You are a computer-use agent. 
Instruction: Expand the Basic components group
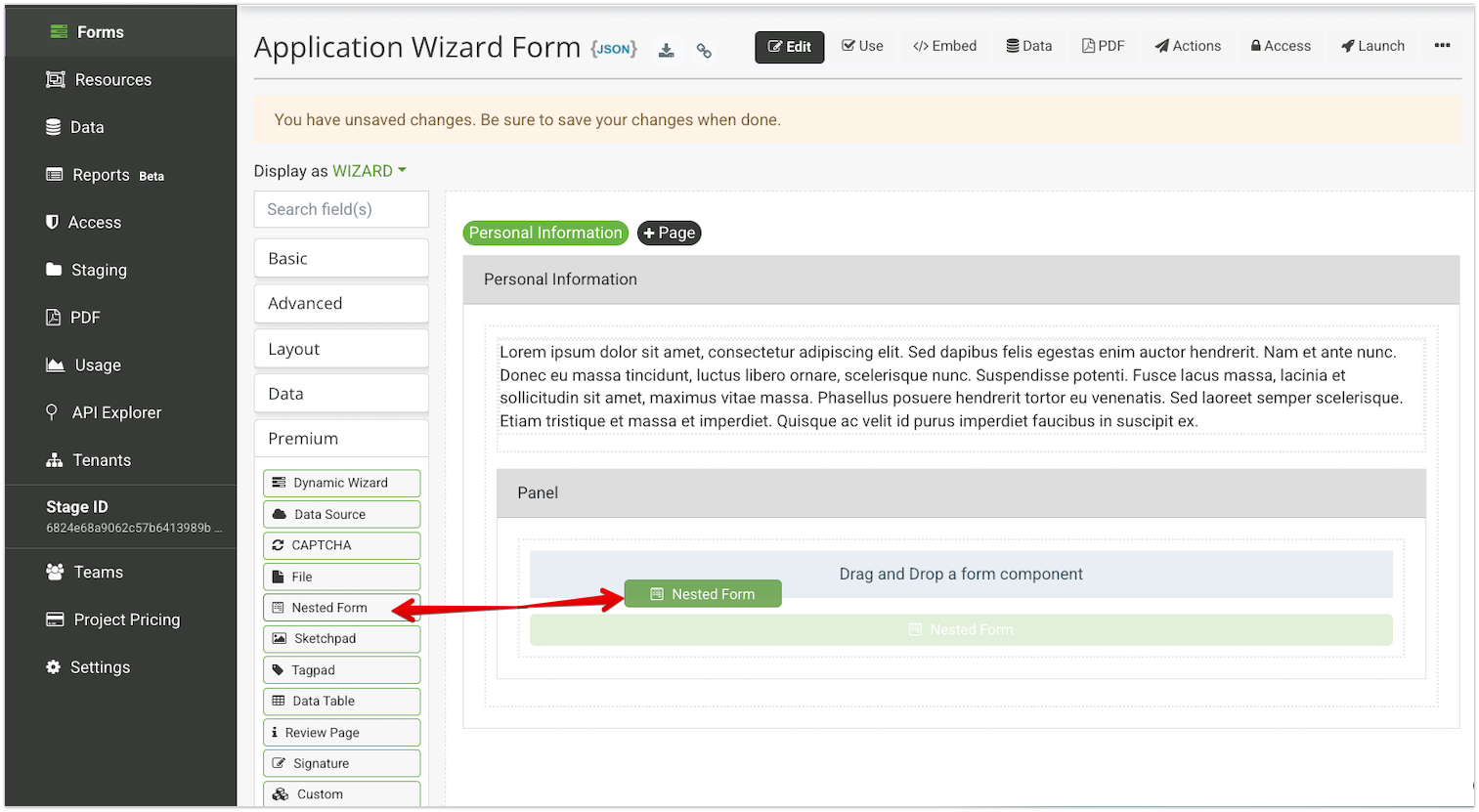pos(341,259)
